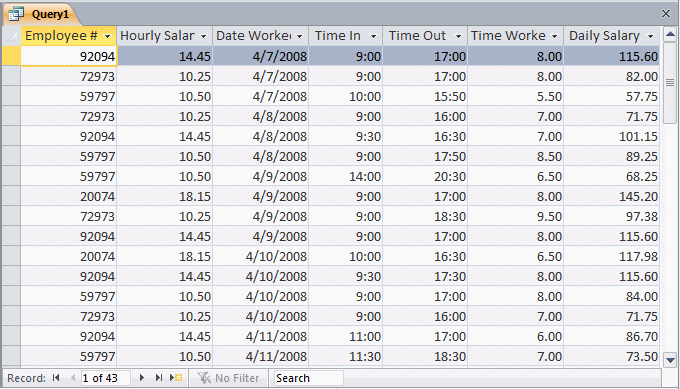Click Daily Salary cell 97.38
Viewport: 680px width, 389px height.
coord(611,216)
